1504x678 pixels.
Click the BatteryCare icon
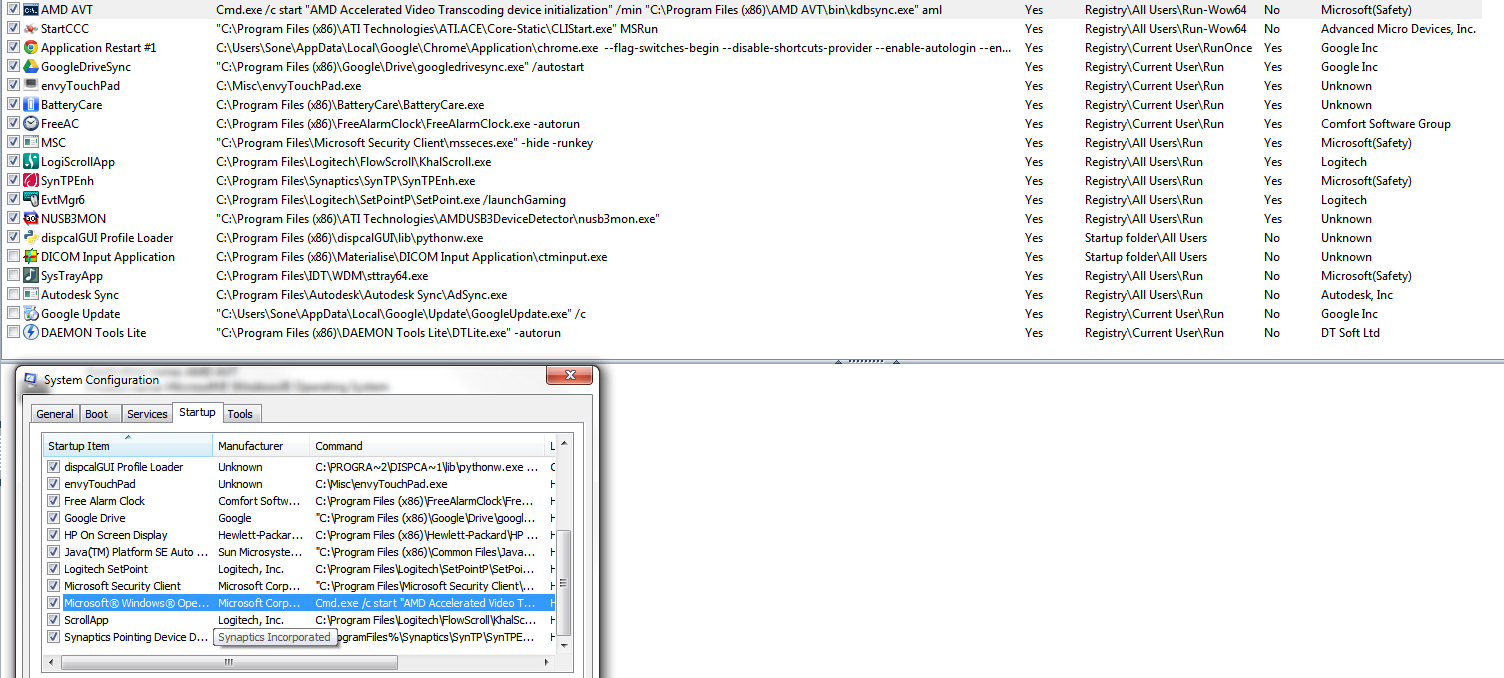pyautogui.click(x=31, y=105)
